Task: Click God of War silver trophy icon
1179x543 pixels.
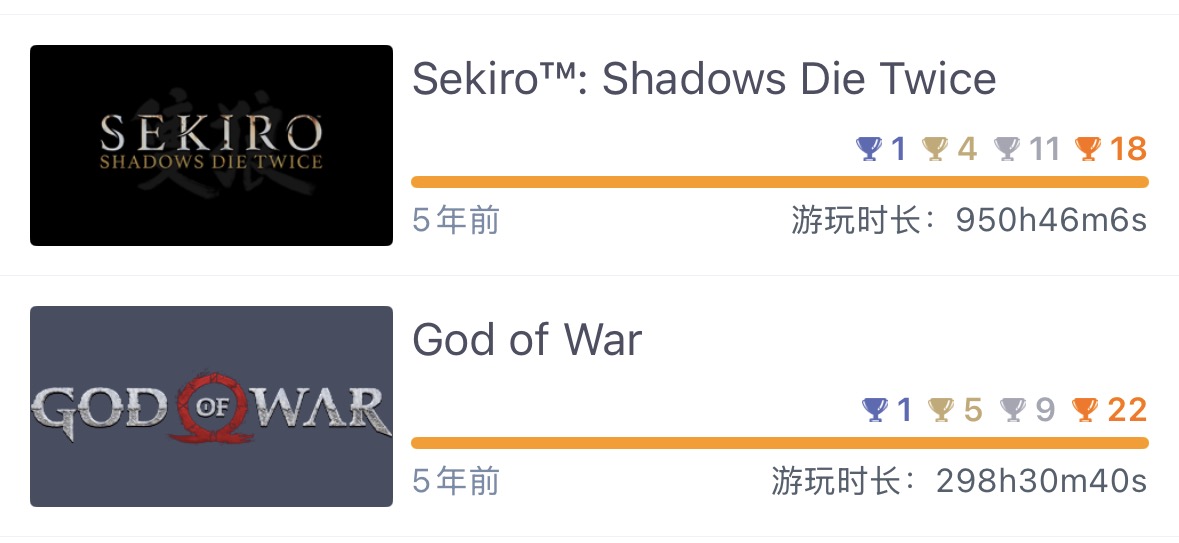Action: [1013, 410]
